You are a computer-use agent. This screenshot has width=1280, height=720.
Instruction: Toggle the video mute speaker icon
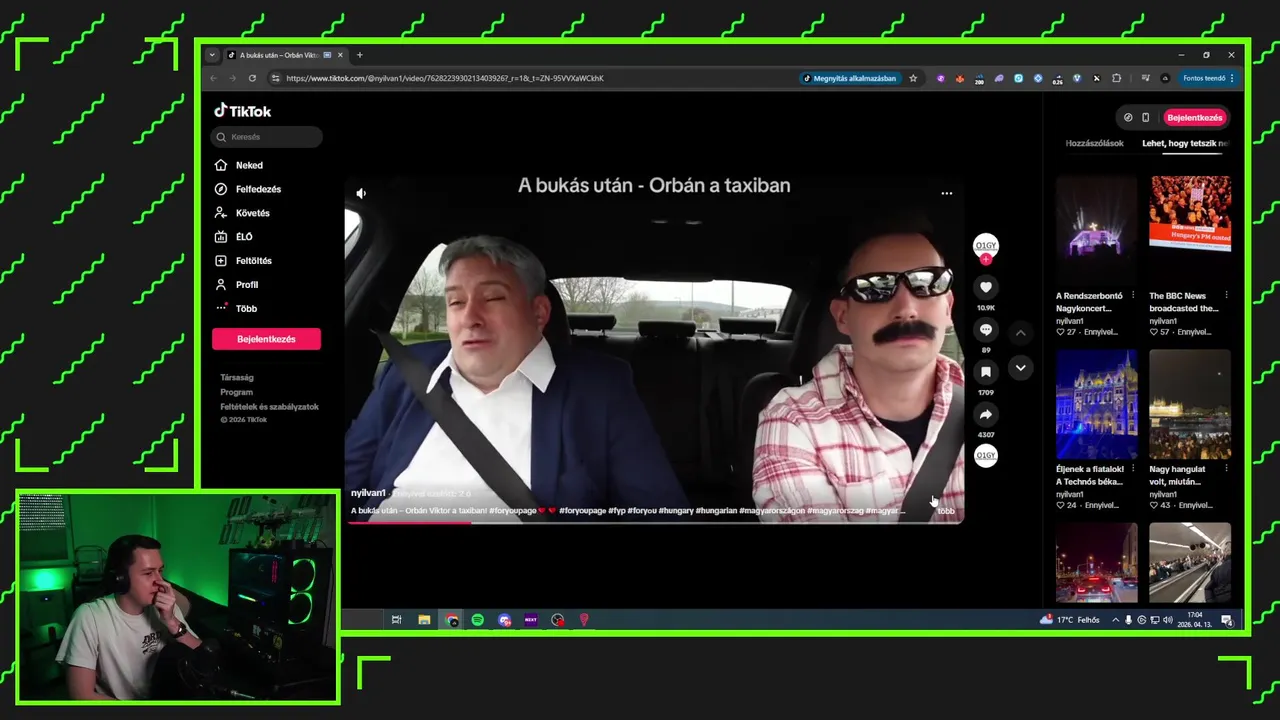coord(361,193)
